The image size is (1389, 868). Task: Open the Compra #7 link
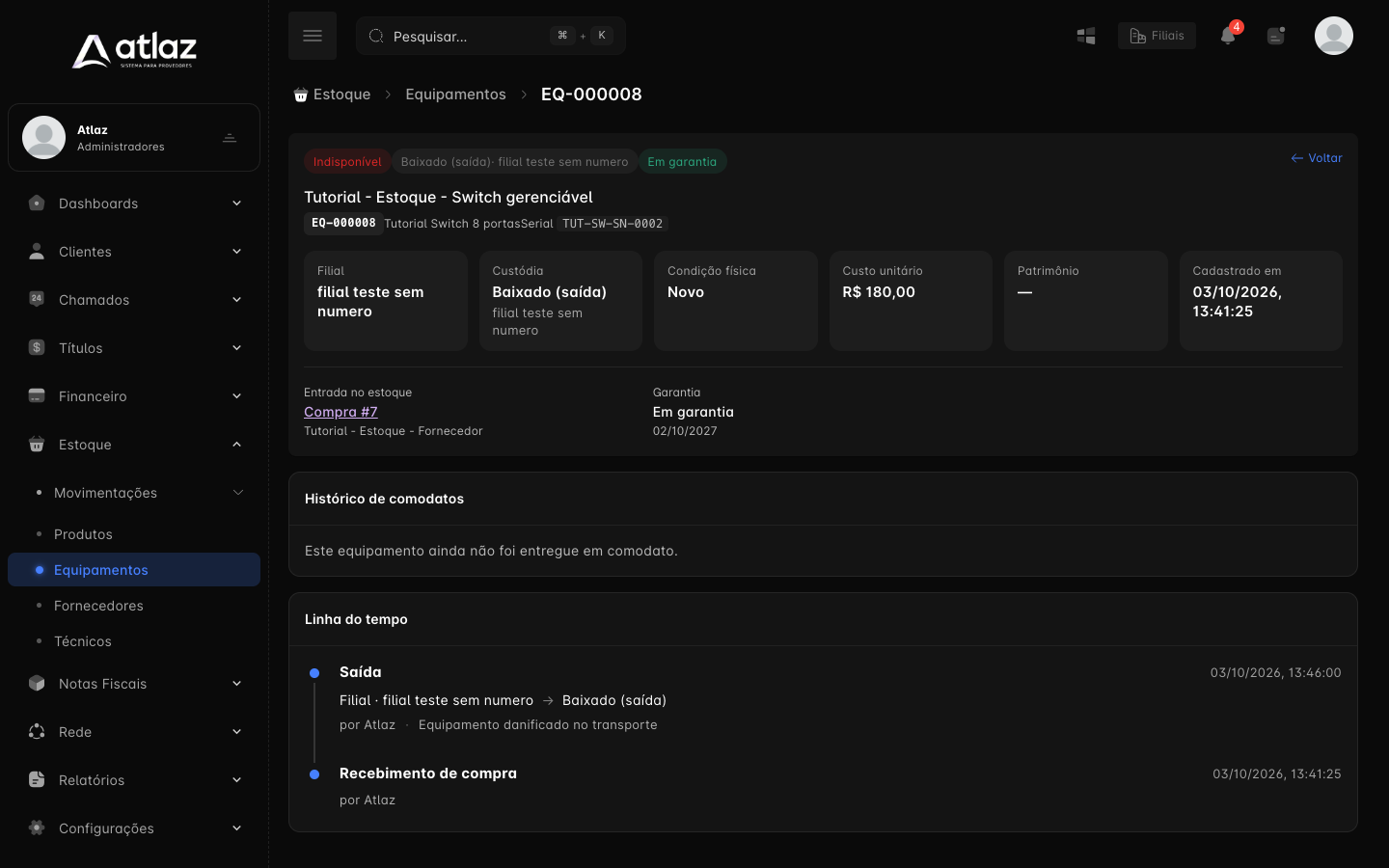pyautogui.click(x=340, y=412)
